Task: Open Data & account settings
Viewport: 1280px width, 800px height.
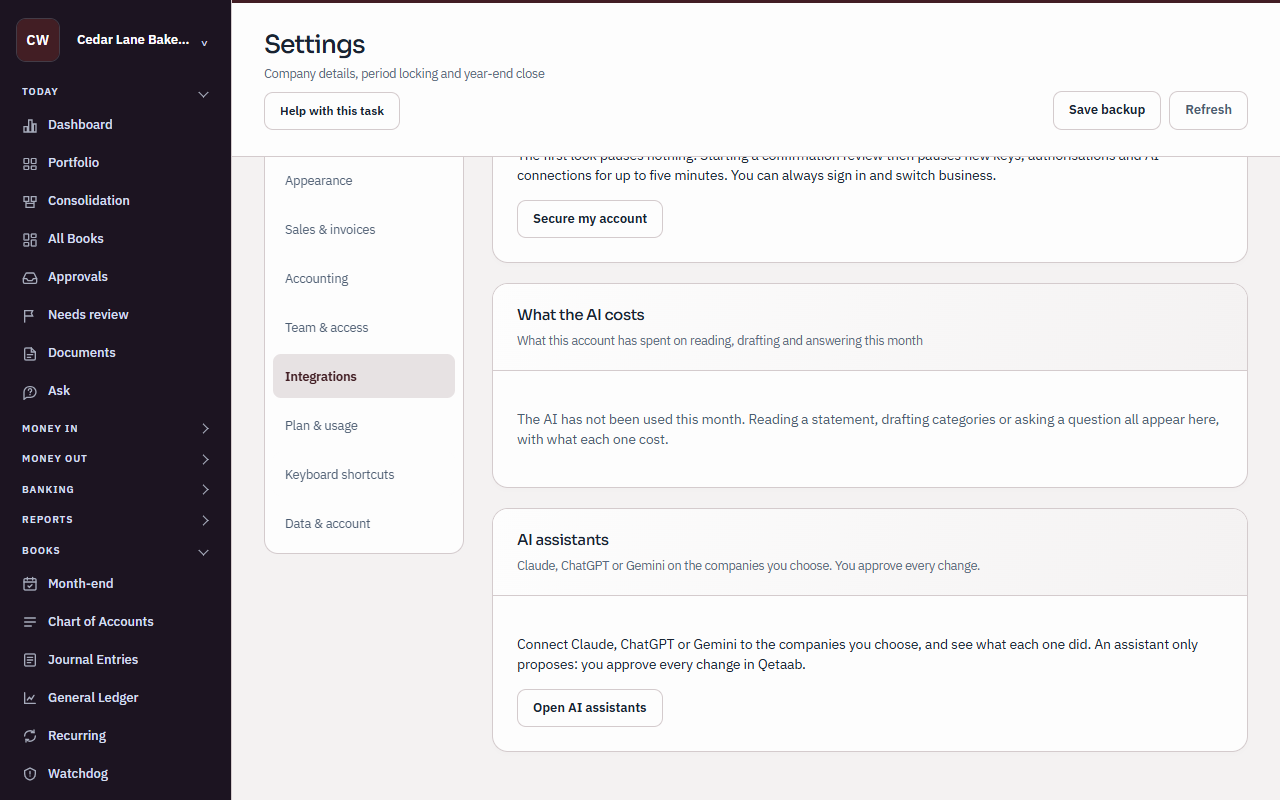Action: point(364,524)
